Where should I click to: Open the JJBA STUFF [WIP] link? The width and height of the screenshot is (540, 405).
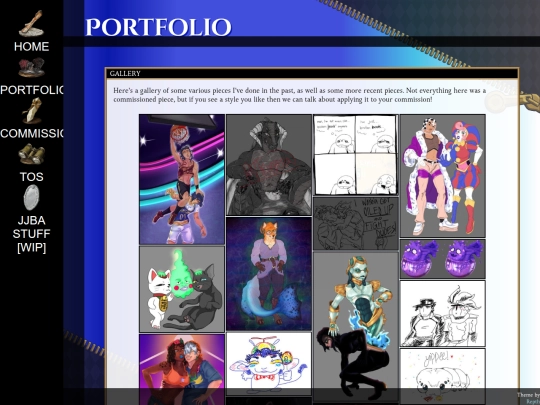[31, 234]
